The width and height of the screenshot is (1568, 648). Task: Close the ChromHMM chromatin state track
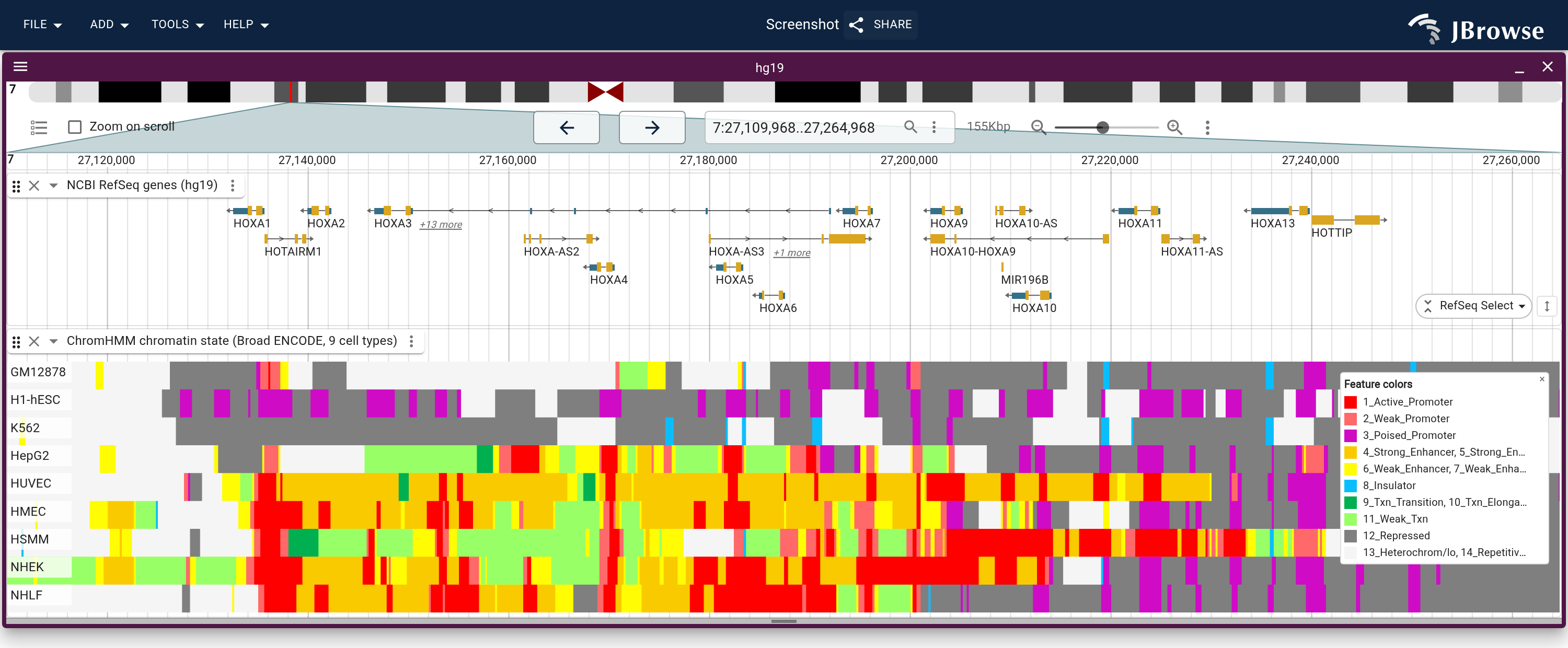pos(34,341)
